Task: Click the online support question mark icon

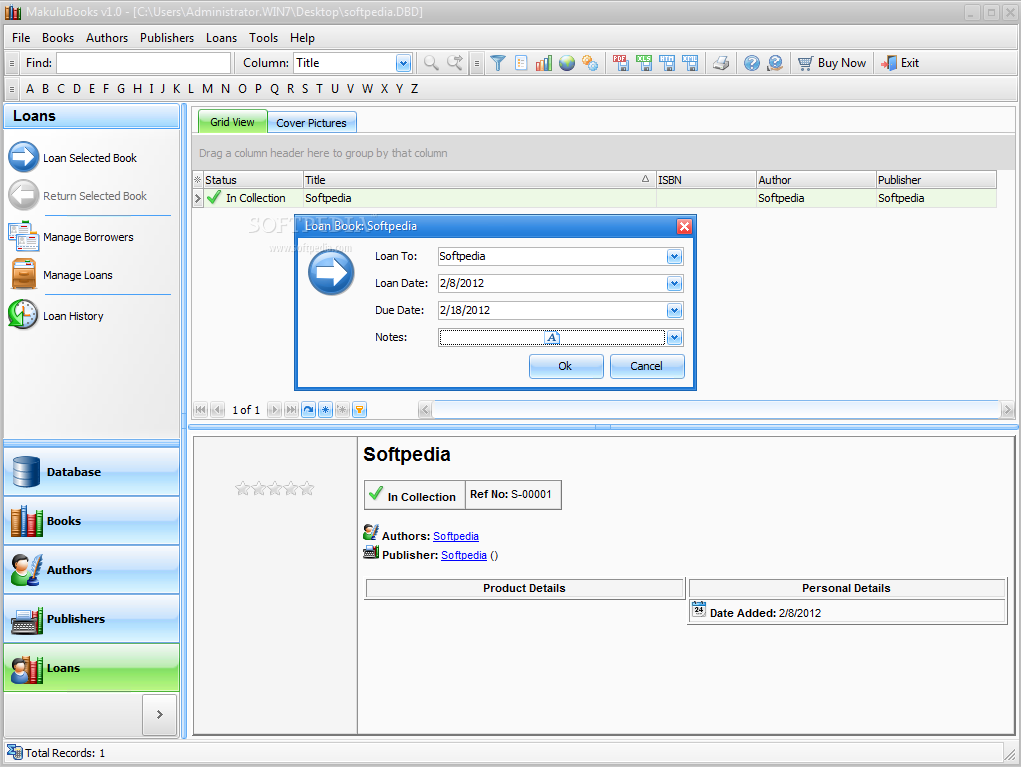Action: point(775,63)
